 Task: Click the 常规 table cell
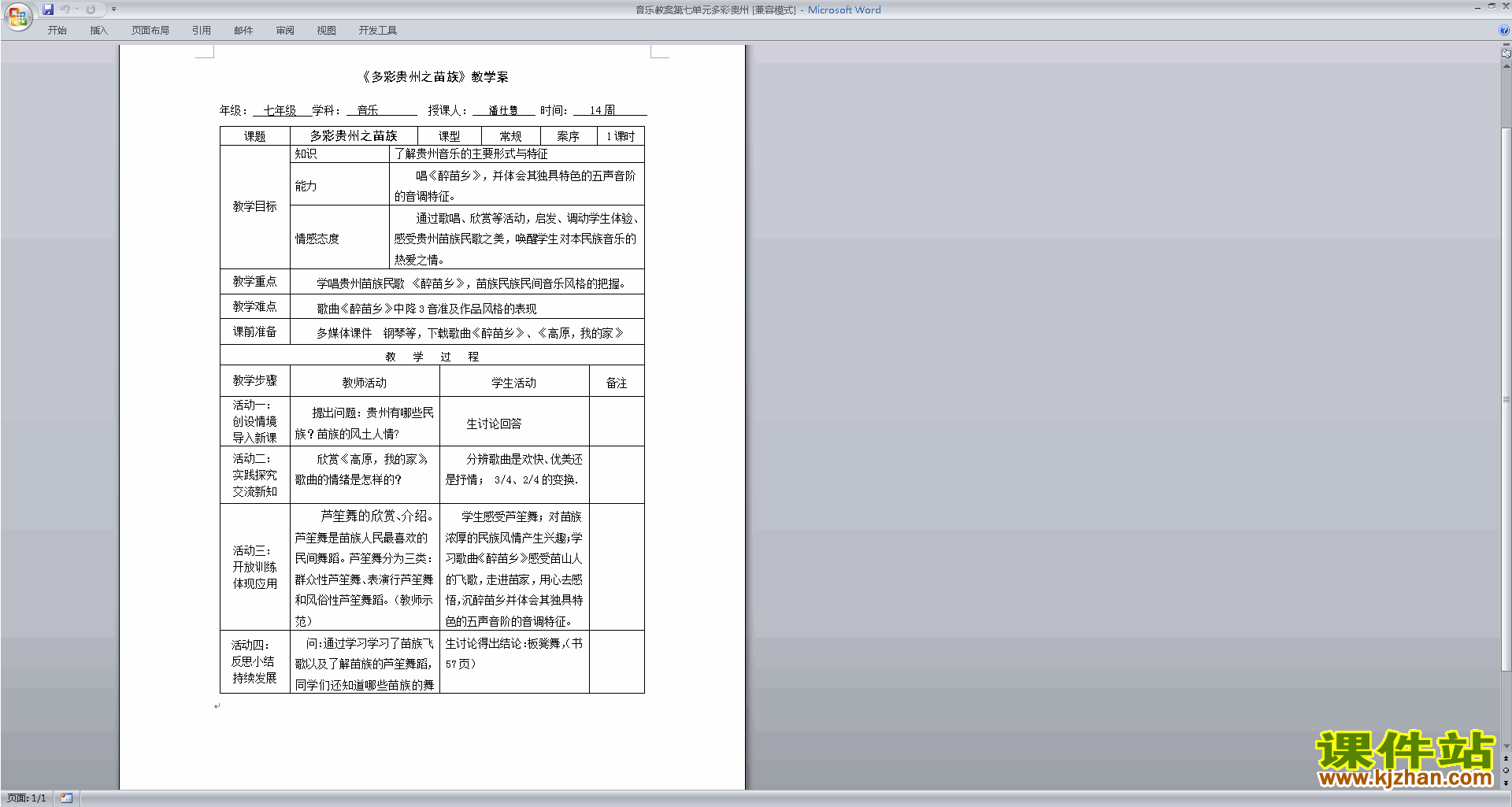(x=510, y=136)
